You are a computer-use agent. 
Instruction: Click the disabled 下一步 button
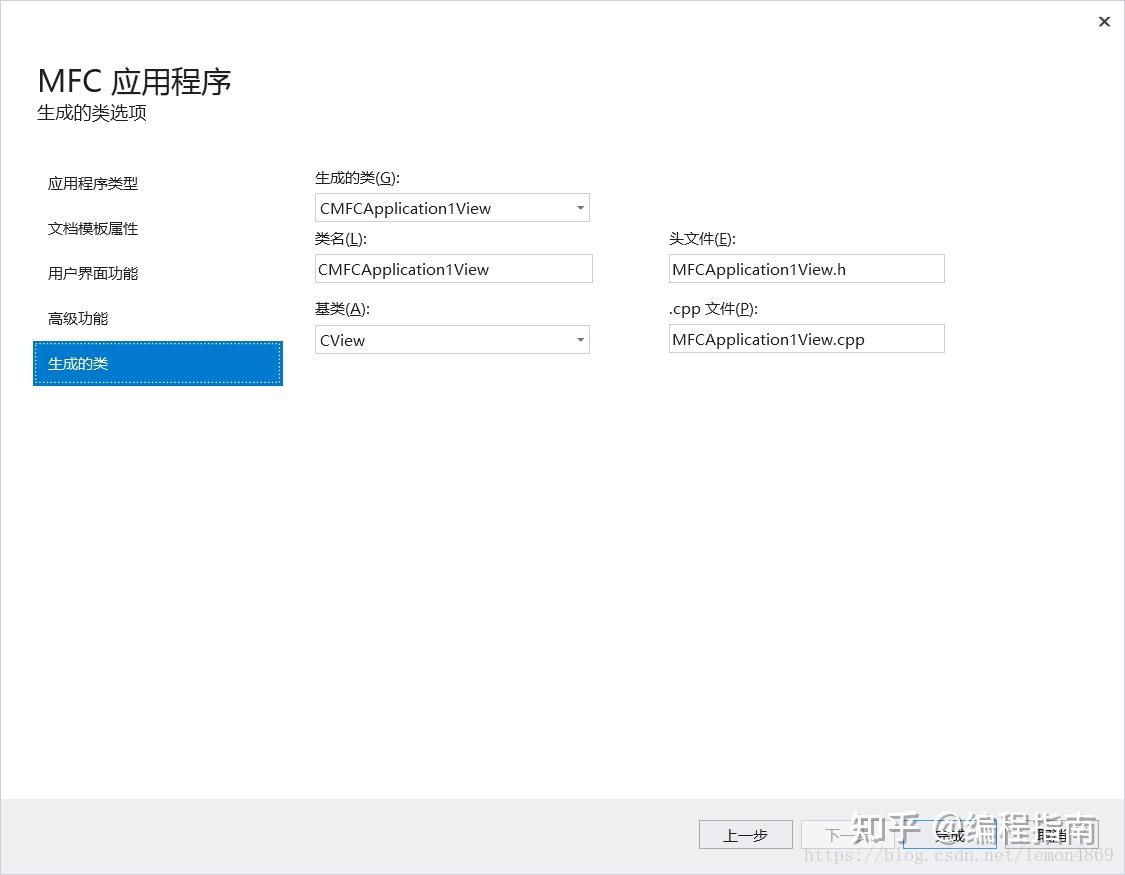[x=849, y=834]
